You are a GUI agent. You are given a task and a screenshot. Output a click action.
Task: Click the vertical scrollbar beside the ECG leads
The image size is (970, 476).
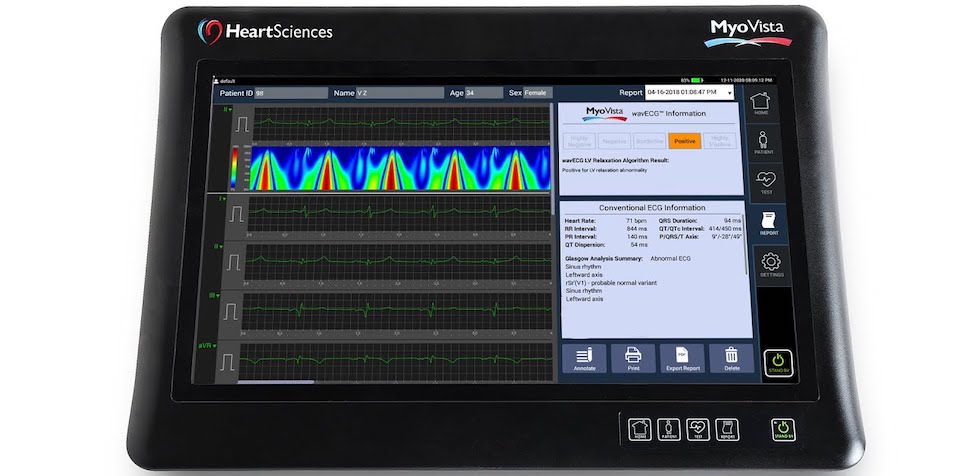[552, 158]
